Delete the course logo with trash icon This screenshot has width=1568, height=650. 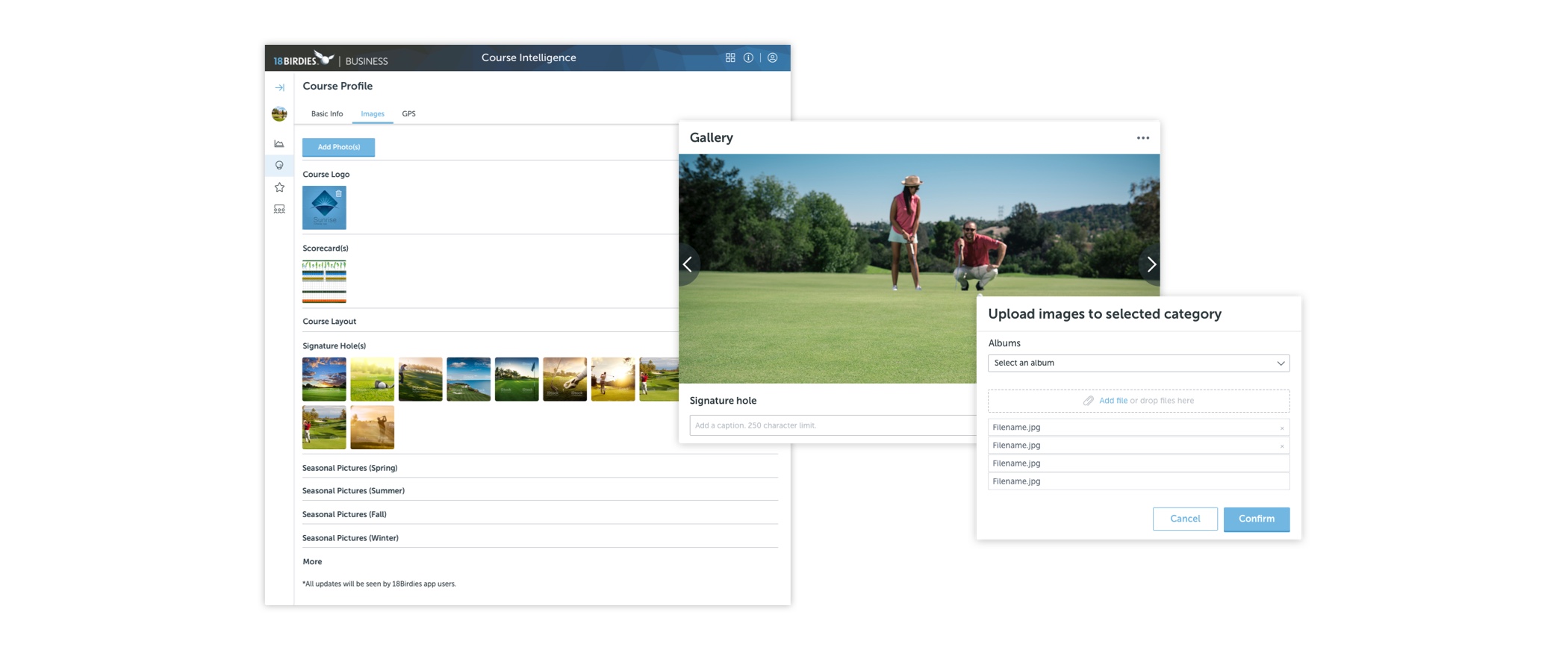coord(339,194)
